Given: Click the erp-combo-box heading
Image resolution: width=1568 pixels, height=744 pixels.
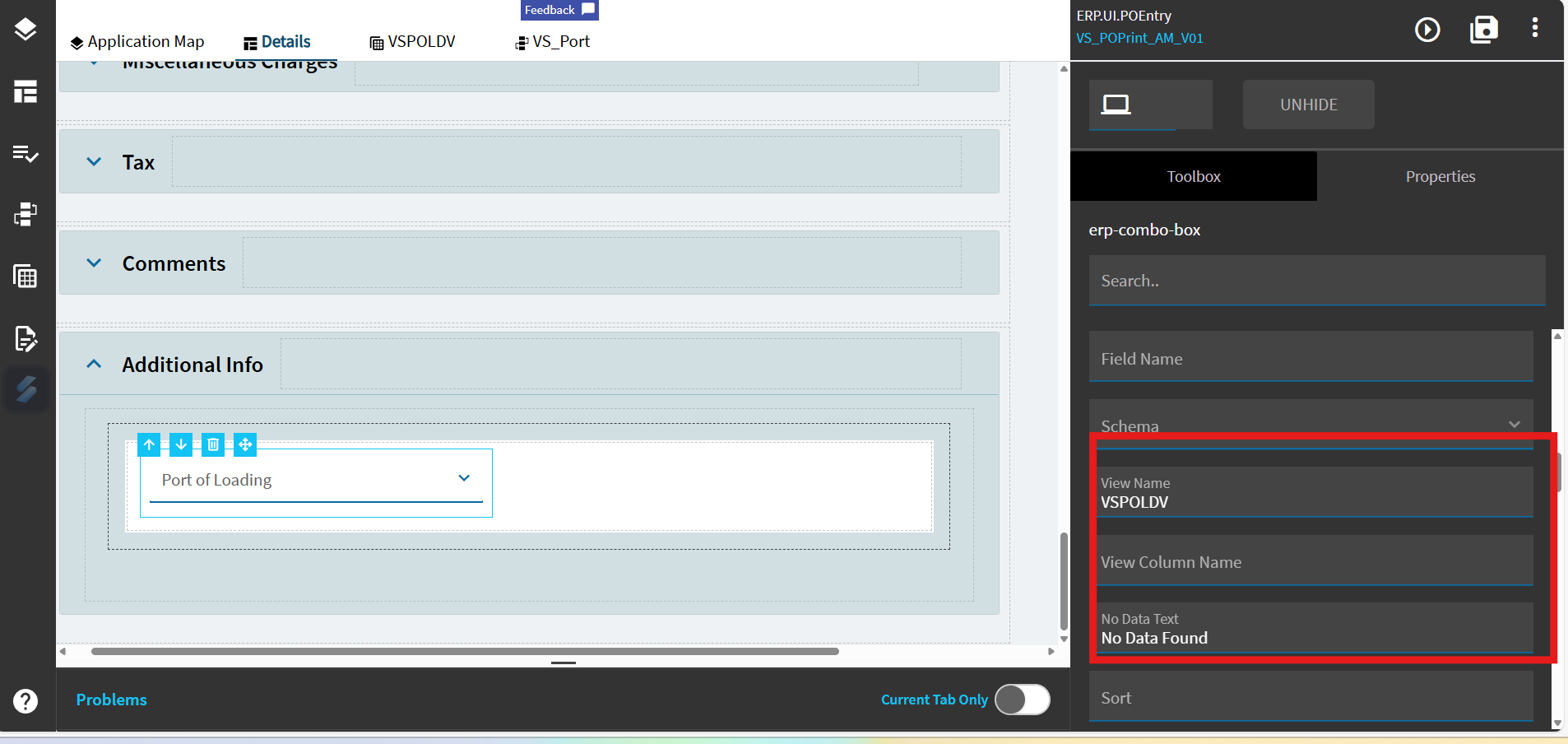Looking at the screenshot, I should [1144, 230].
